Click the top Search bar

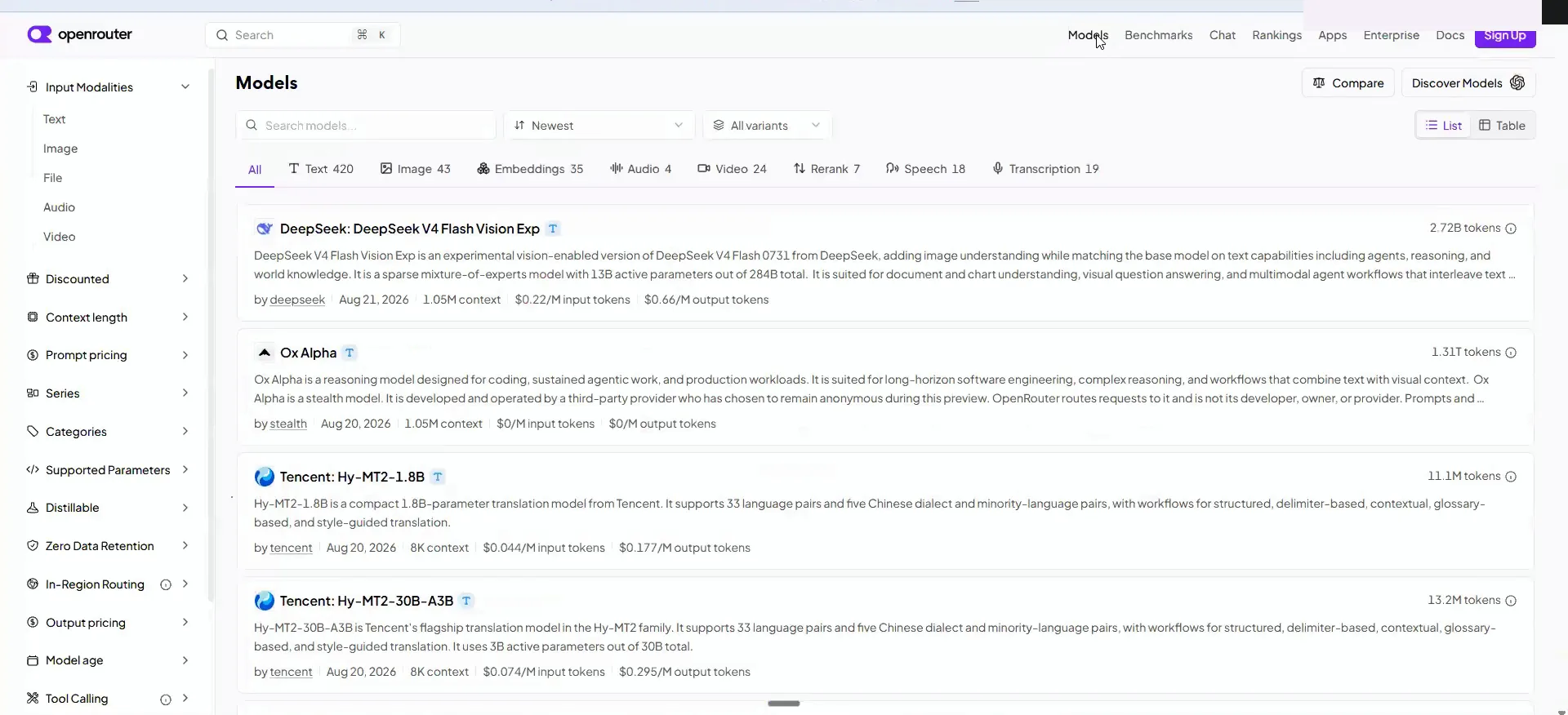pyautogui.click(x=302, y=35)
